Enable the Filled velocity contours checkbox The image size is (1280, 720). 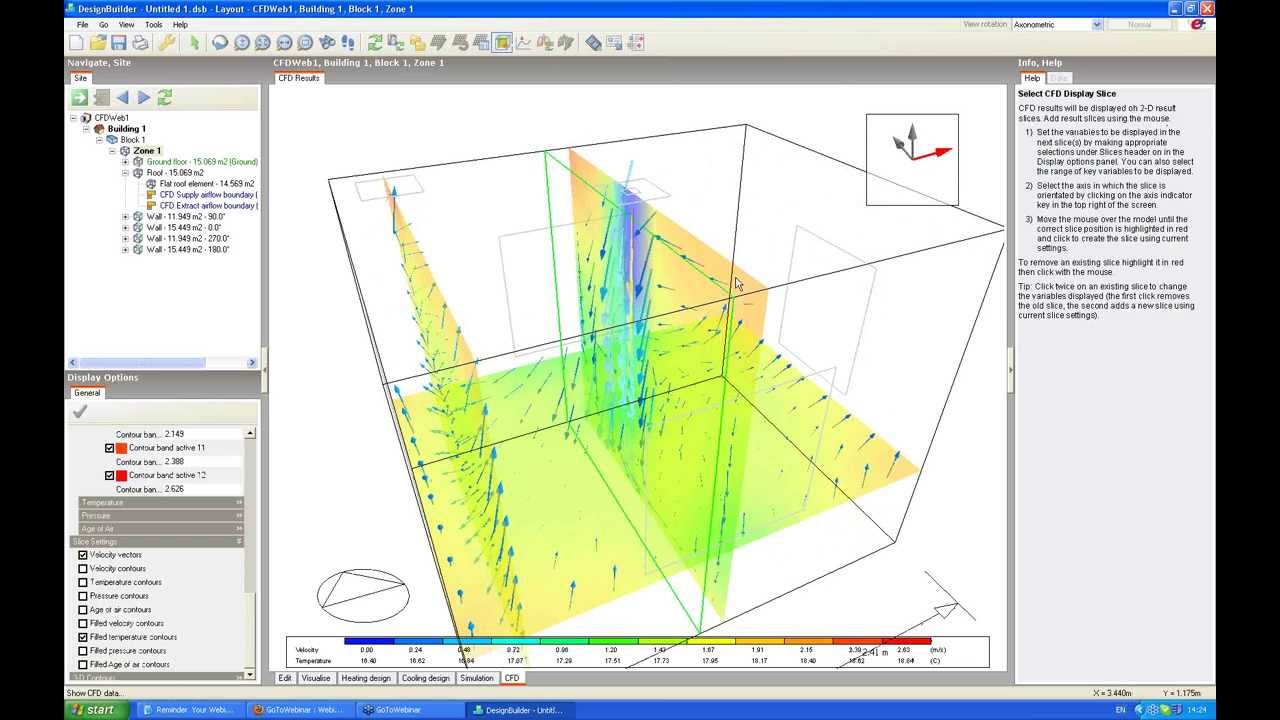pyautogui.click(x=83, y=624)
